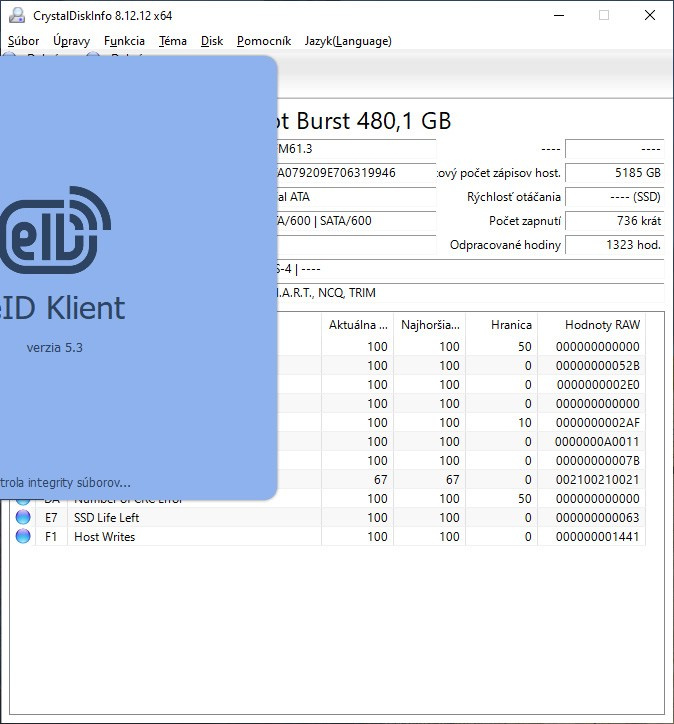Image resolution: width=674 pixels, height=724 pixels.
Task: Minimize the CrystalDiskInfo window
Action: tap(559, 15)
